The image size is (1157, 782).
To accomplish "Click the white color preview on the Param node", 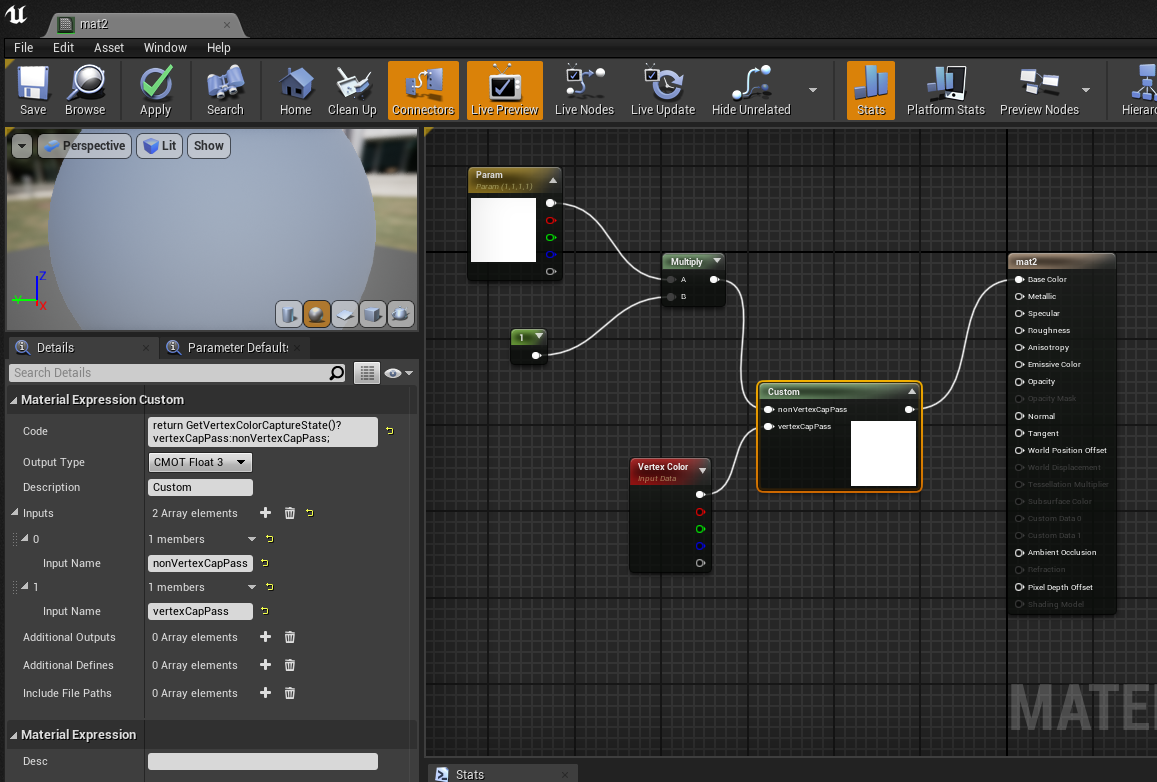I will point(503,229).
